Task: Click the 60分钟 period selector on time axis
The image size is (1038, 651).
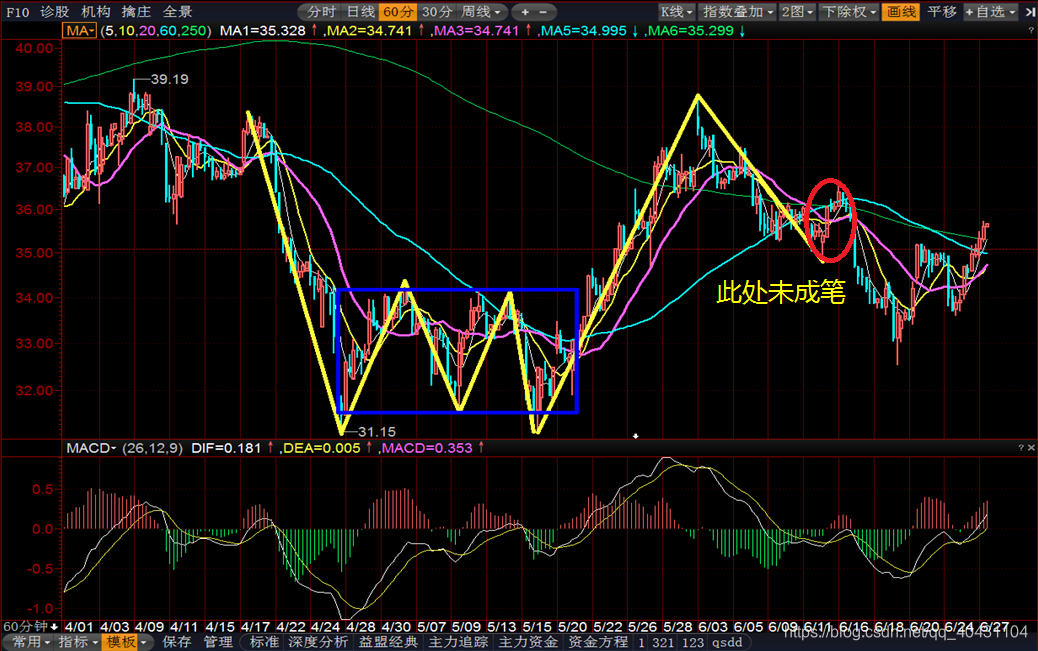Action: point(30,626)
